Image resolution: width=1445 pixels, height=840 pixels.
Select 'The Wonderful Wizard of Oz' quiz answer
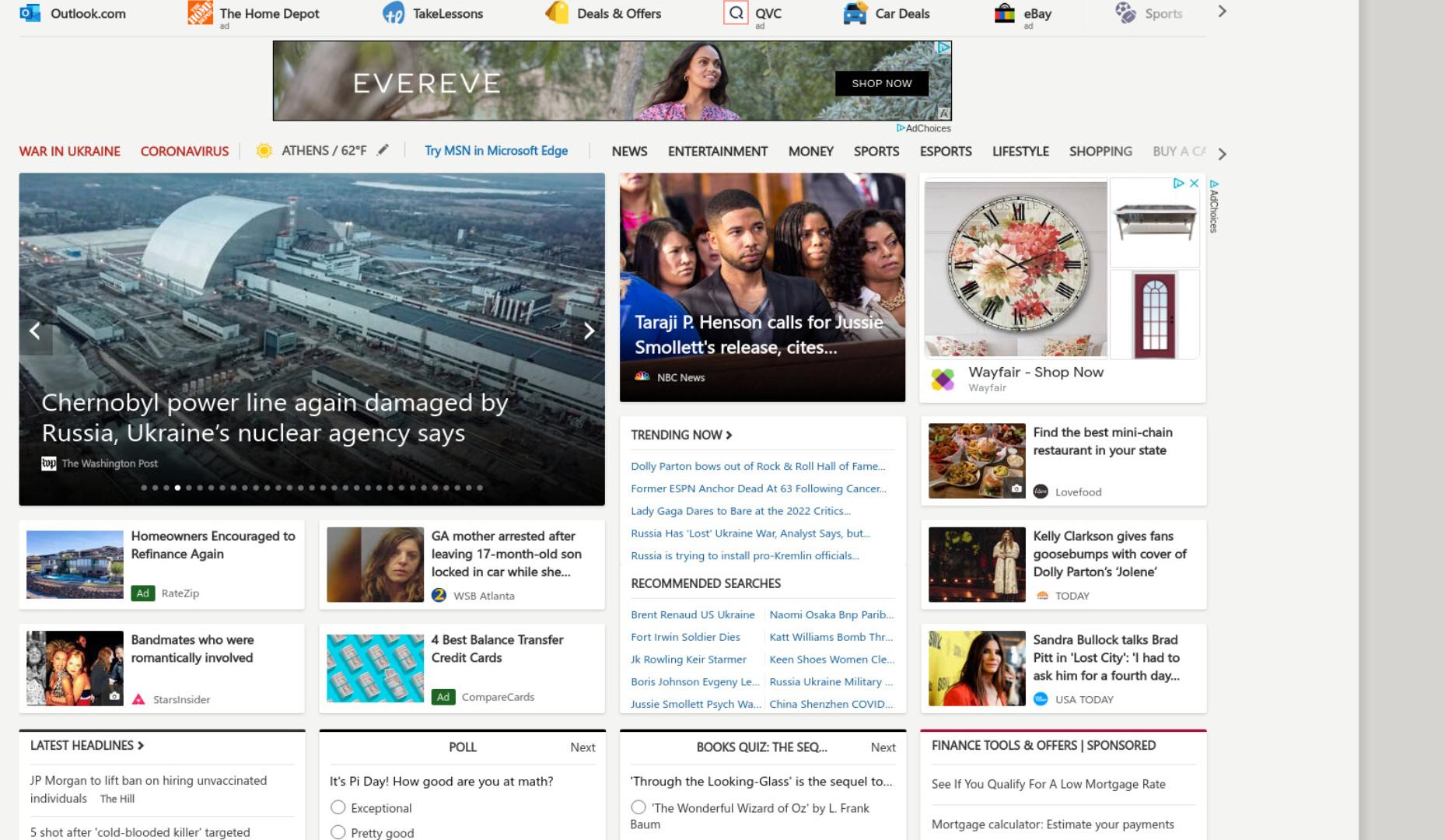coord(639,807)
